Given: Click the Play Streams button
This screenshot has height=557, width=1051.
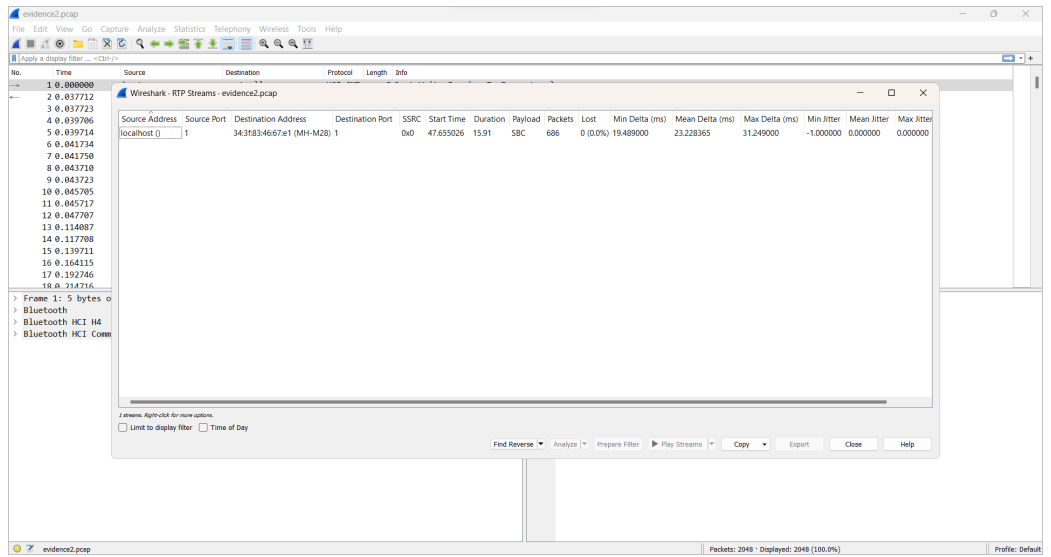Looking at the screenshot, I should tap(677, 444).
